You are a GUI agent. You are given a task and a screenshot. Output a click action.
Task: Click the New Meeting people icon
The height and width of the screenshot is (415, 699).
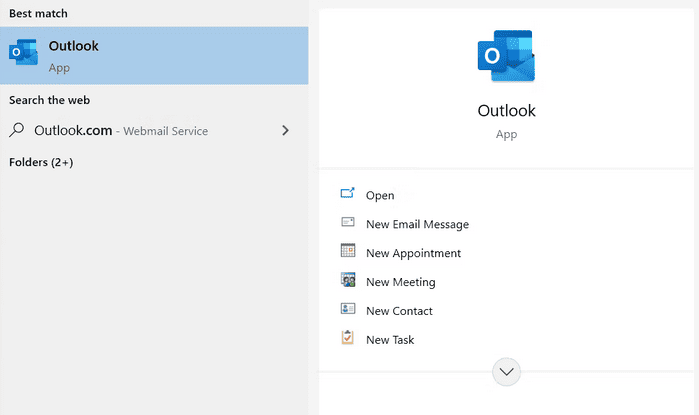(x=348, y=281)
